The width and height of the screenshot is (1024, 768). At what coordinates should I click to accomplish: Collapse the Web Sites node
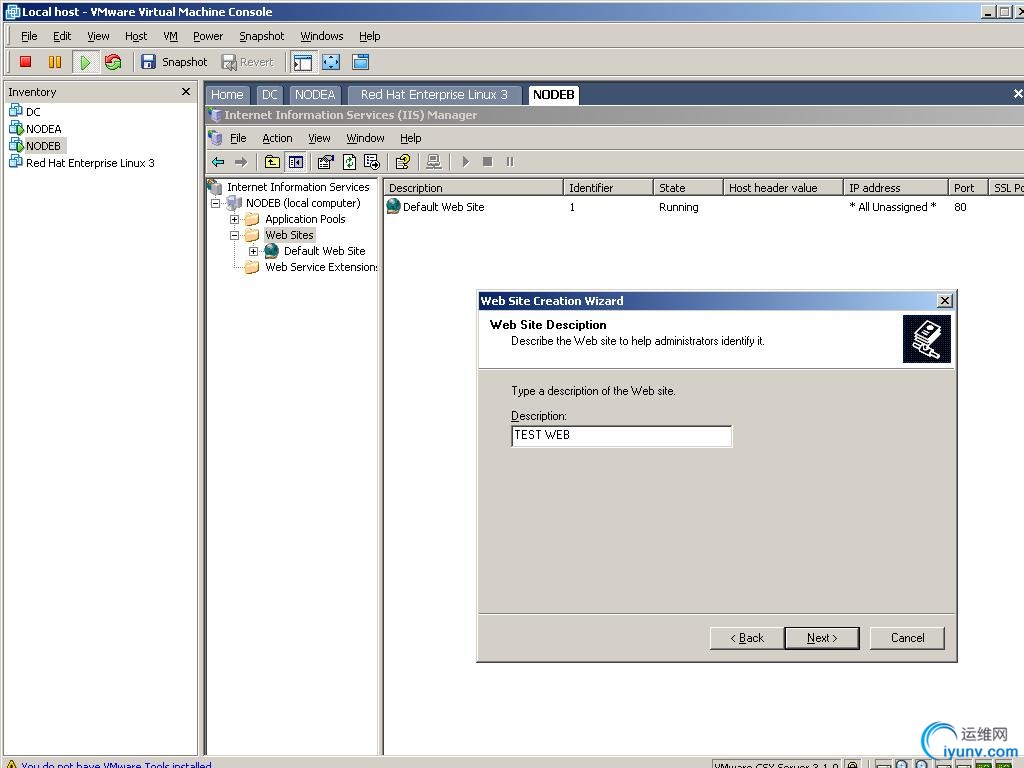(x=234, y=235)
